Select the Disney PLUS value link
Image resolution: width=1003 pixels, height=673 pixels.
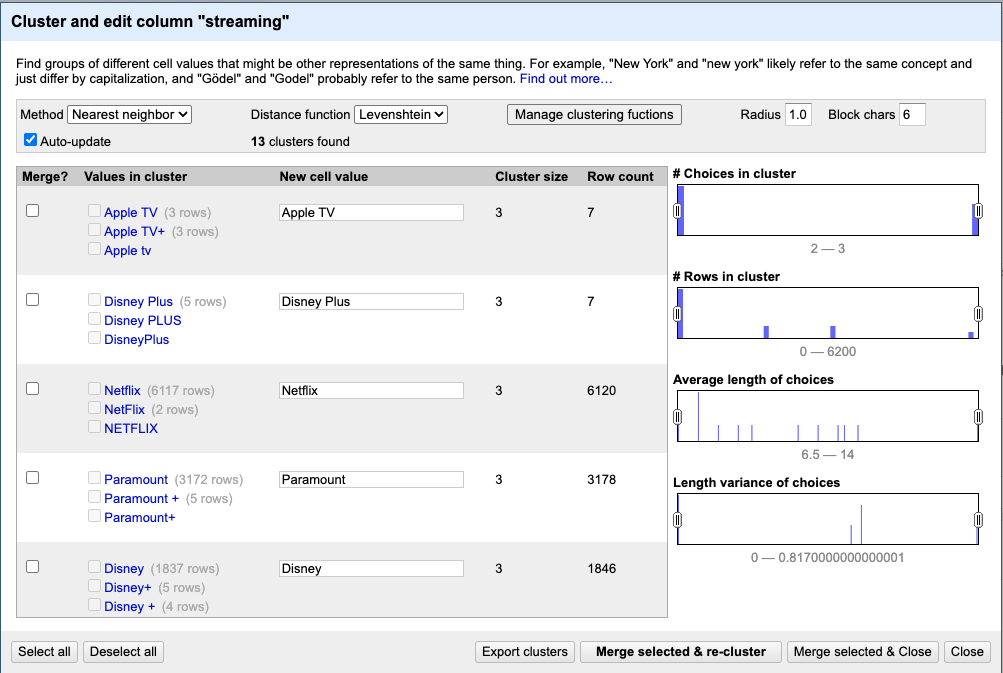(x=143, y=321)
